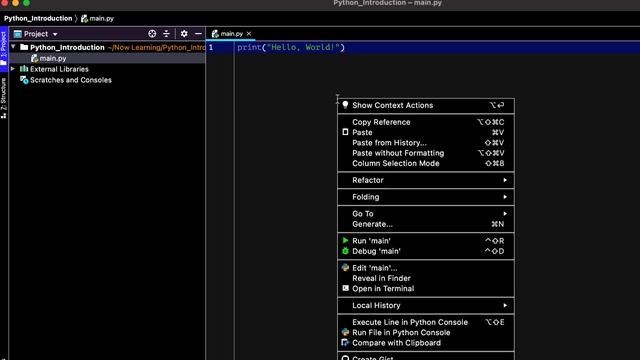This screenshot has height=360, width=640.
Task: Choose Debug 'main' from the menu
Action: (x=426, y=251)
